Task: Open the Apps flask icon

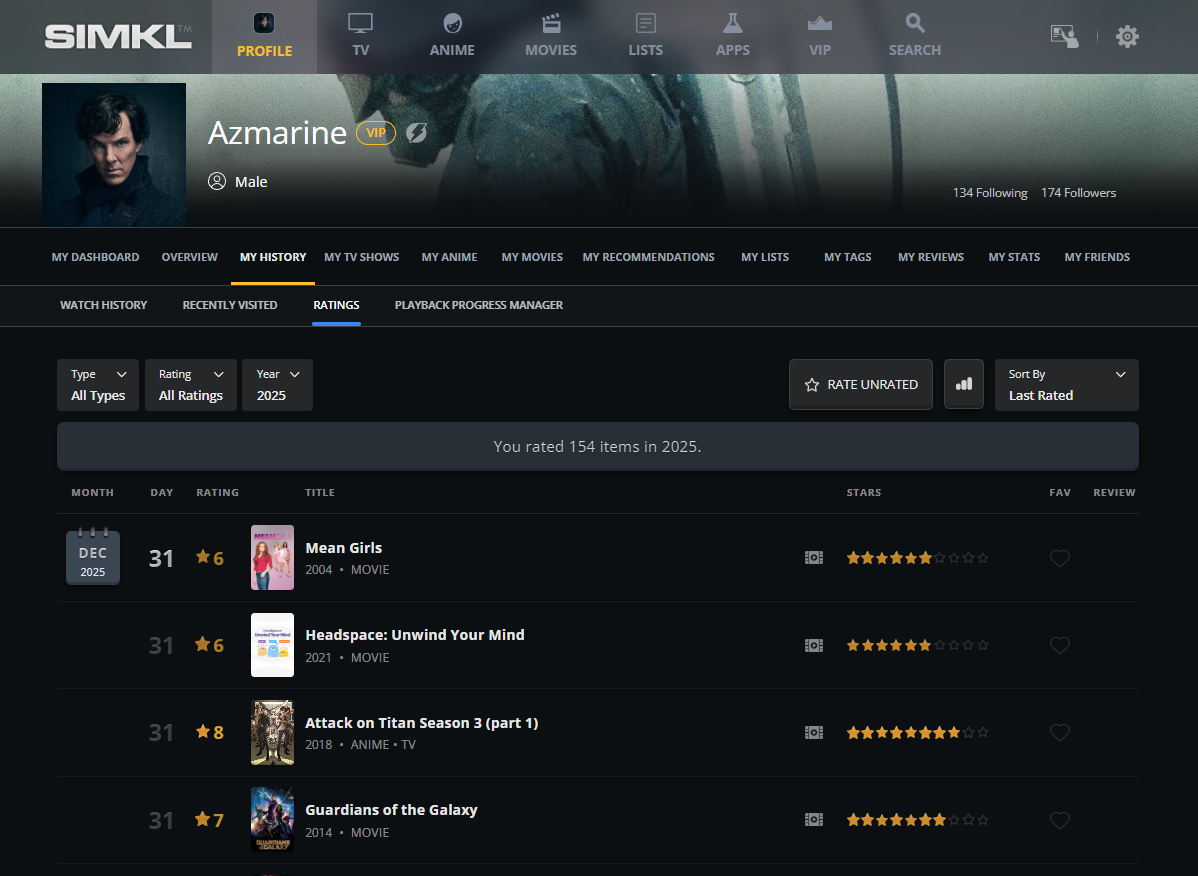Action: 732,24
